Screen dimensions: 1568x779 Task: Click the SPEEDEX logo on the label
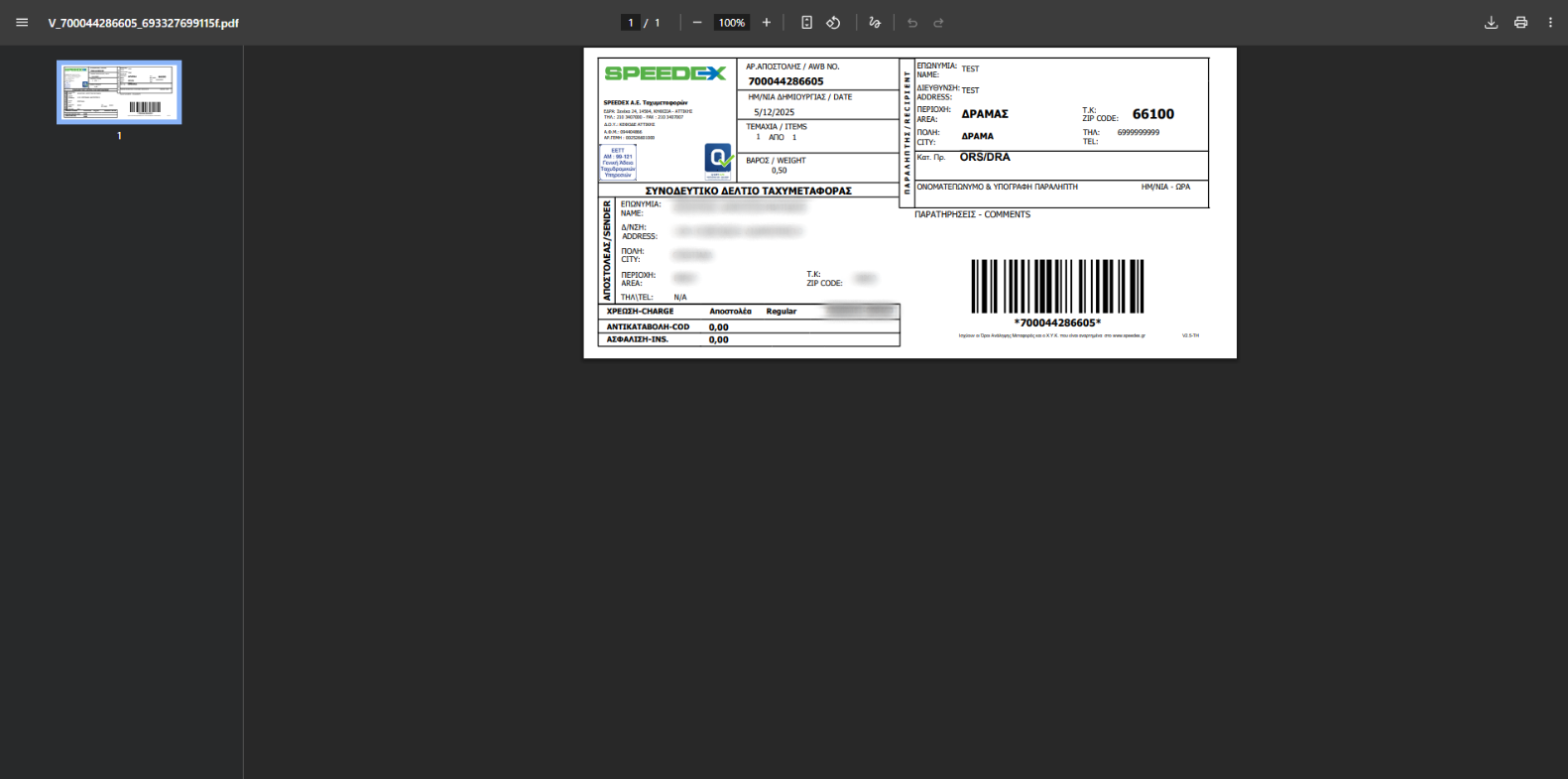click(x=664, y=73)
